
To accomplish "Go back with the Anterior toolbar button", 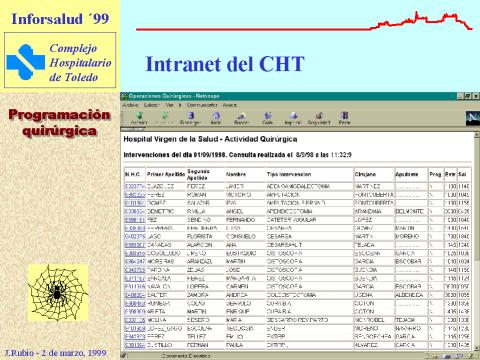I will (139, 118).
